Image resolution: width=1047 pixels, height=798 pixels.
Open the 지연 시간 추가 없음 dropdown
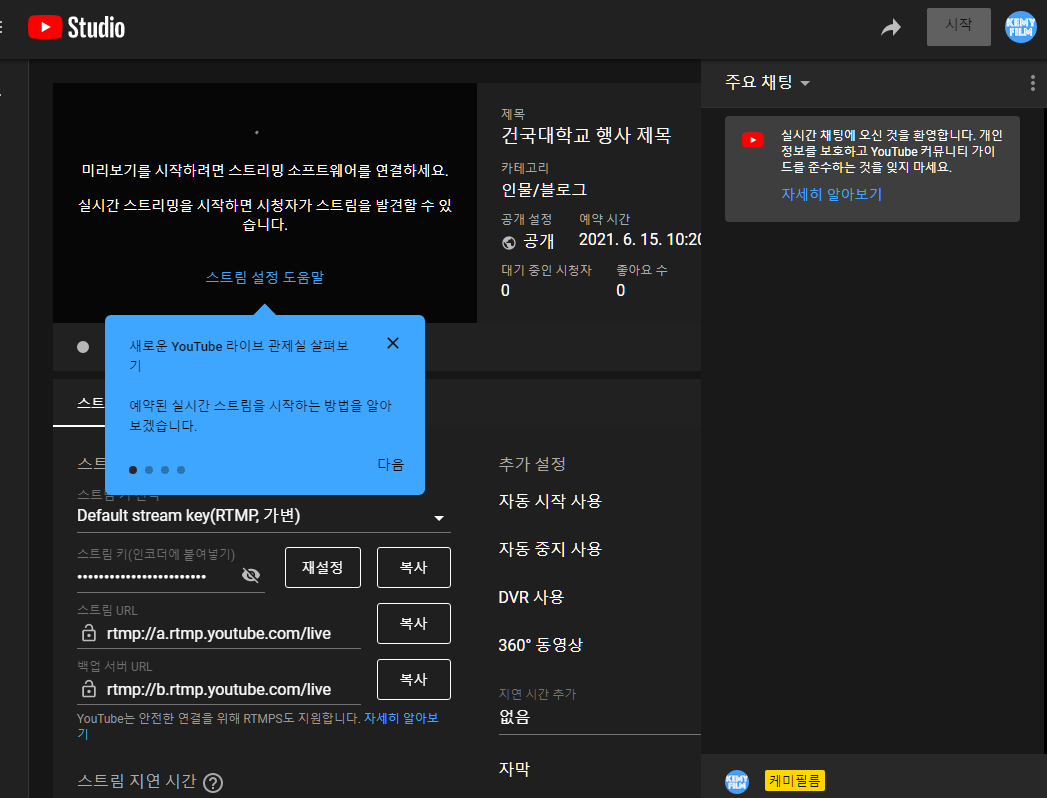(600, 718)
